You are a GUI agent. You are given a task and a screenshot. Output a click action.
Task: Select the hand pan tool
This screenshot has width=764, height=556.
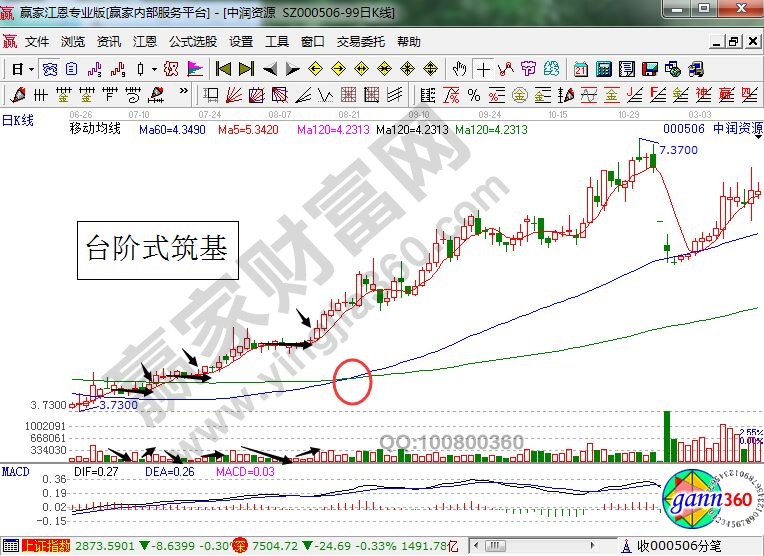[460, 69]
